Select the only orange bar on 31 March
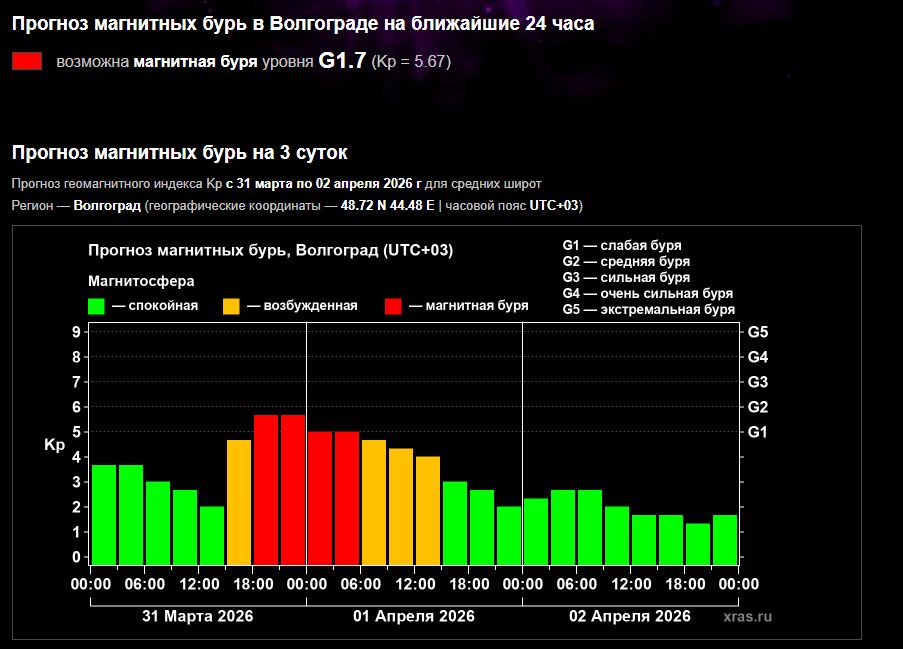903x649 pixels. tap(239, 502)
